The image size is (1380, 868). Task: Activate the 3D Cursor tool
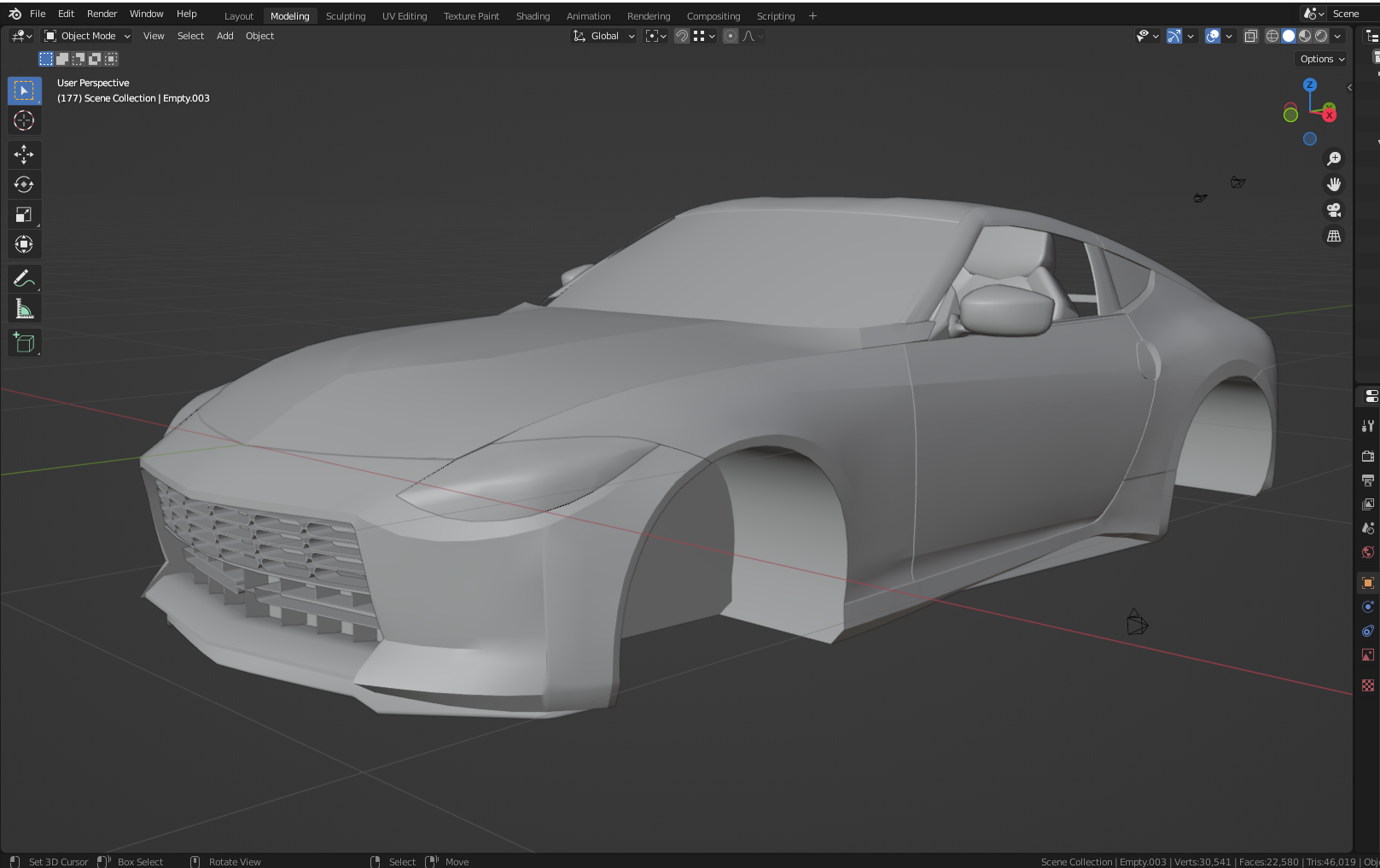click(24, 120)
